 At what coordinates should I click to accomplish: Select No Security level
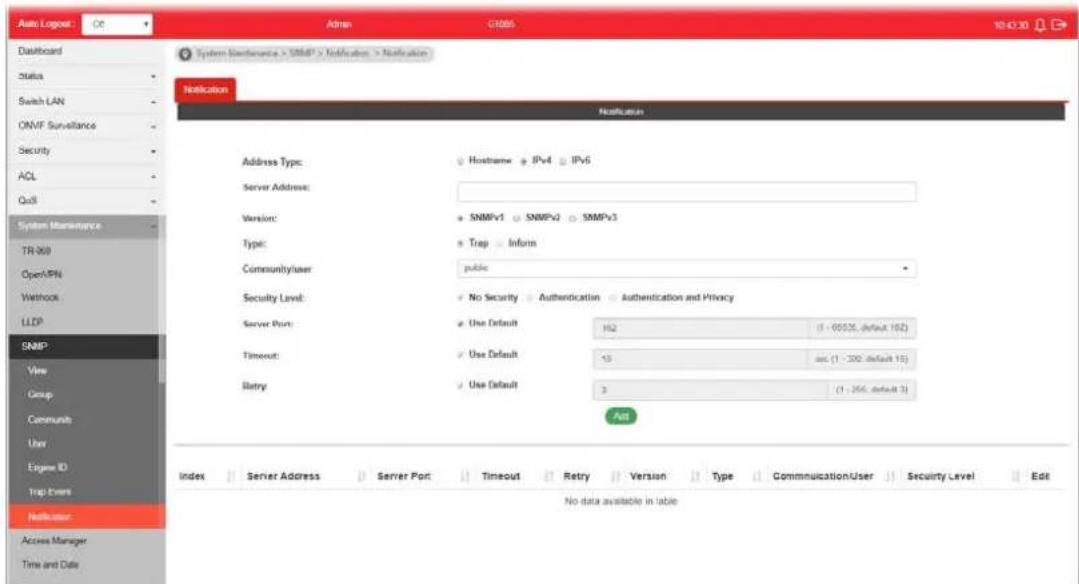[x=460, y=298]
